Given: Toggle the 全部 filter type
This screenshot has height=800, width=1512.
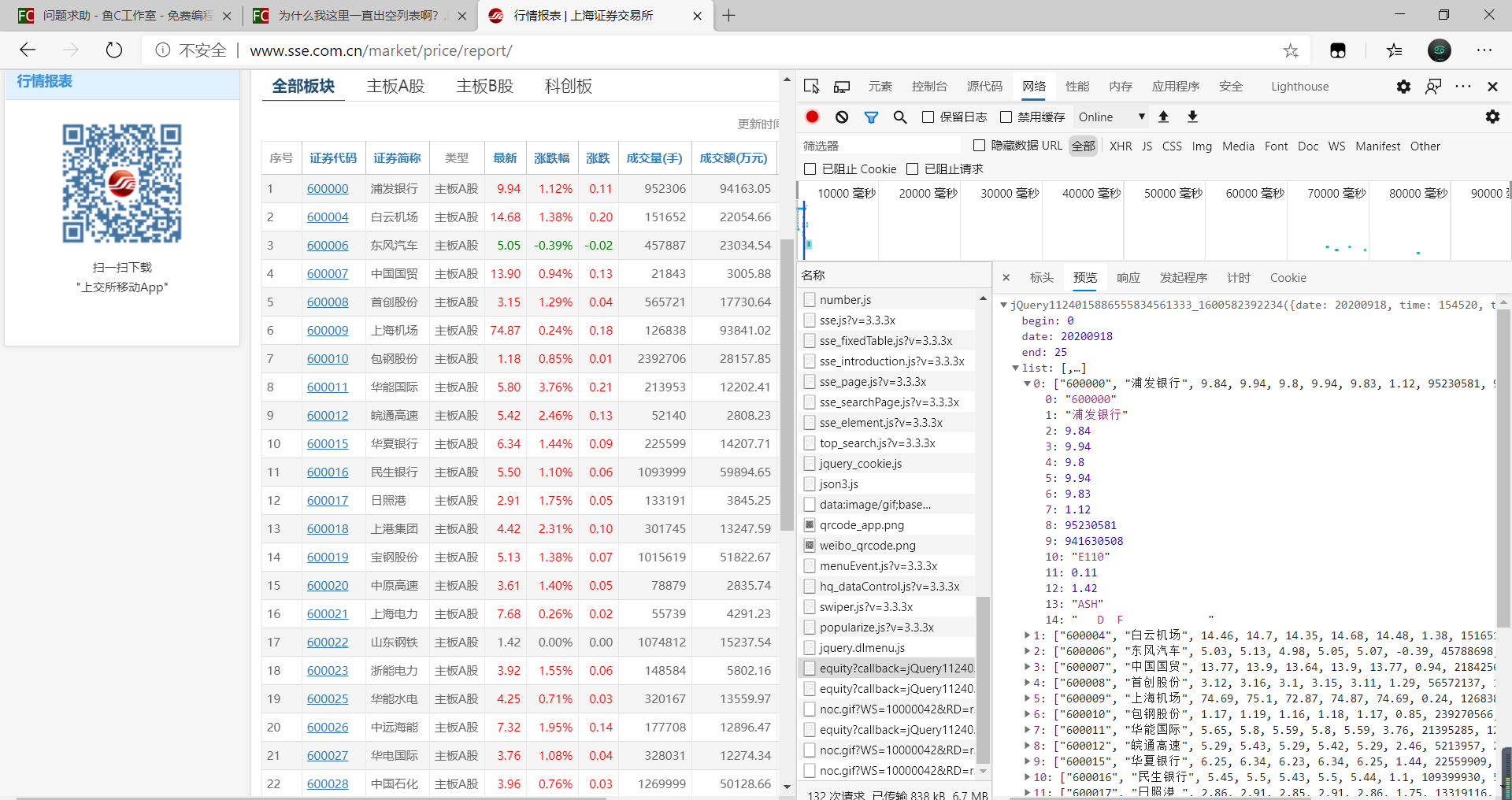Looking at the screenshot, I should point(1084,146).
